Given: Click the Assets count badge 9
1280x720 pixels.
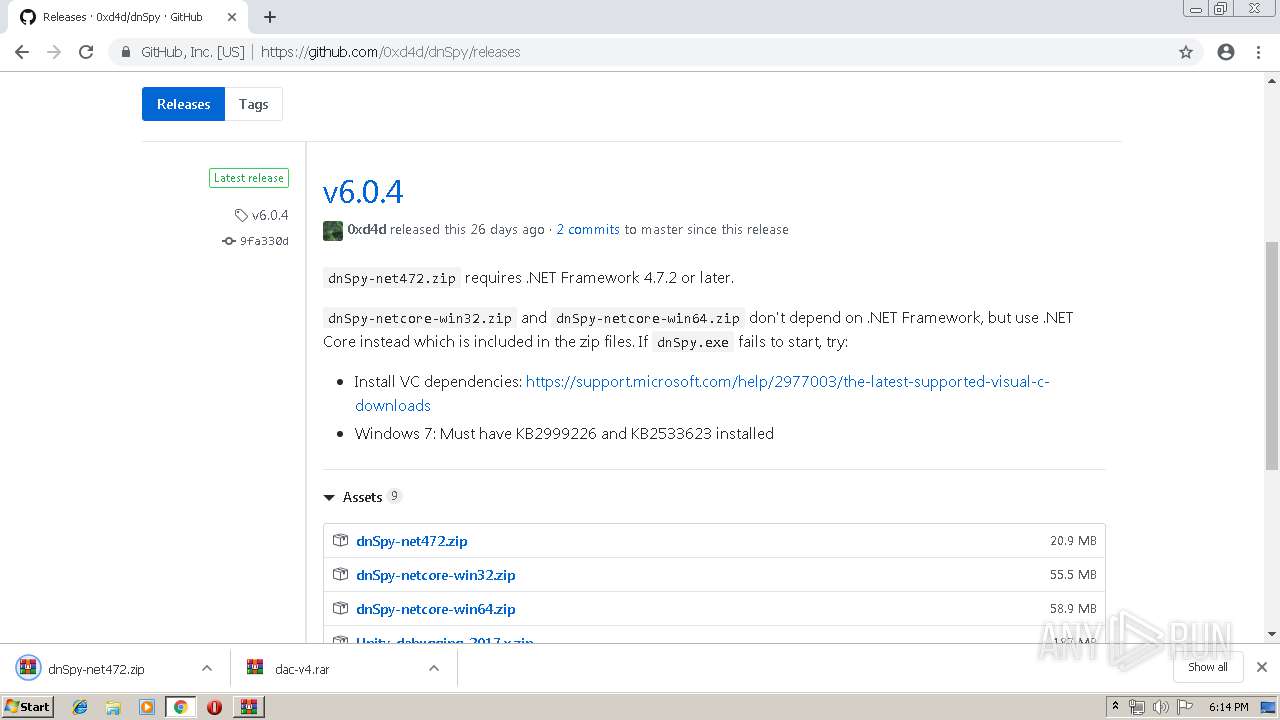Looking at the screenshot, I should (x=394, y=496).
